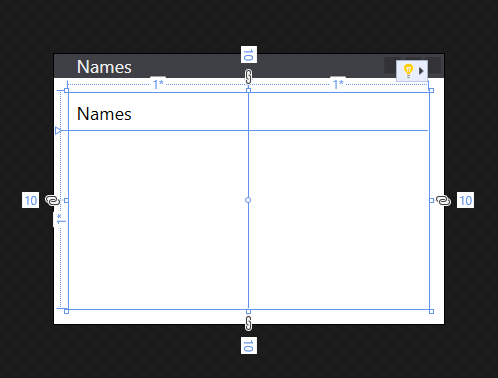Click the Names text in the window title bar

pyautogui.click(x=104, y=67)
